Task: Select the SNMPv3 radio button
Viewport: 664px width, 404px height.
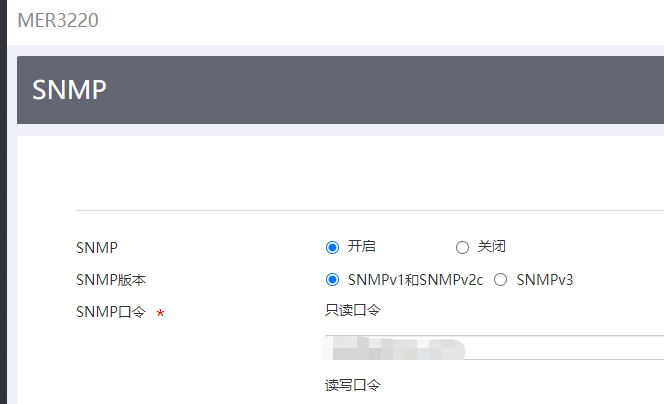Action: pos(501,280)
